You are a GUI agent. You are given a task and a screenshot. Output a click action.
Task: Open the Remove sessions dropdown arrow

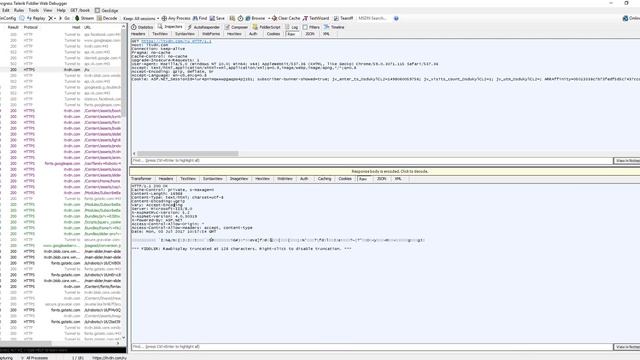coord(55,18)
